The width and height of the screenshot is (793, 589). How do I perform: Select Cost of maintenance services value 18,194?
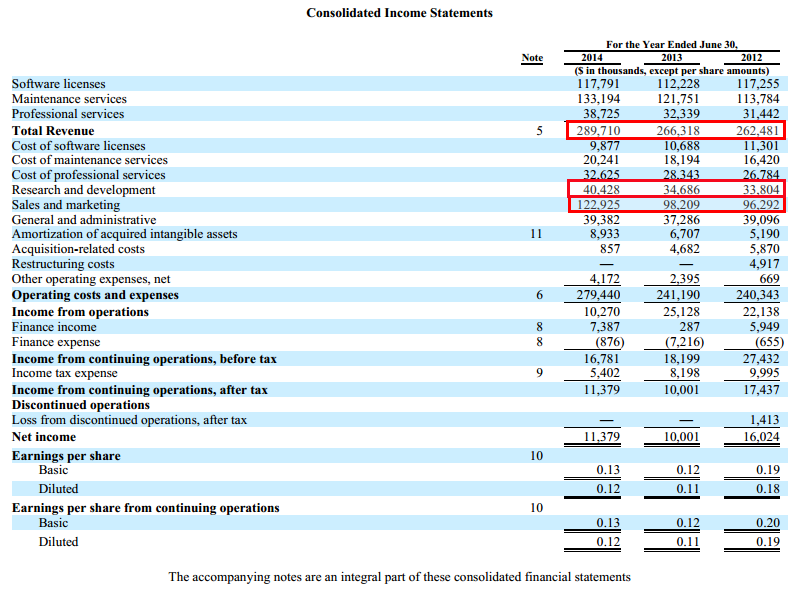681,160
